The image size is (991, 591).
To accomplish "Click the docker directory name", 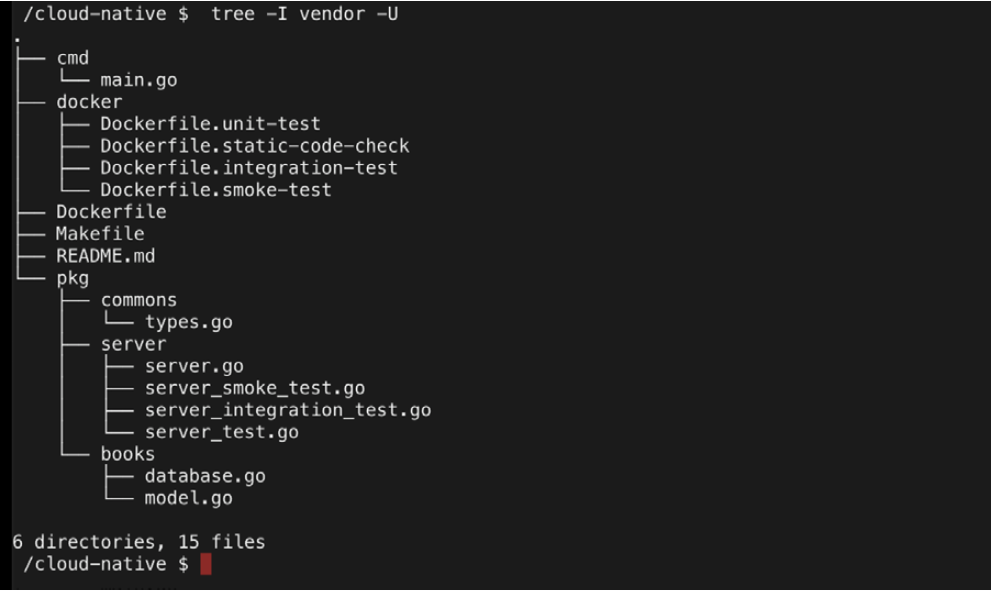I will pyautogui.click(x=89, y=102).
